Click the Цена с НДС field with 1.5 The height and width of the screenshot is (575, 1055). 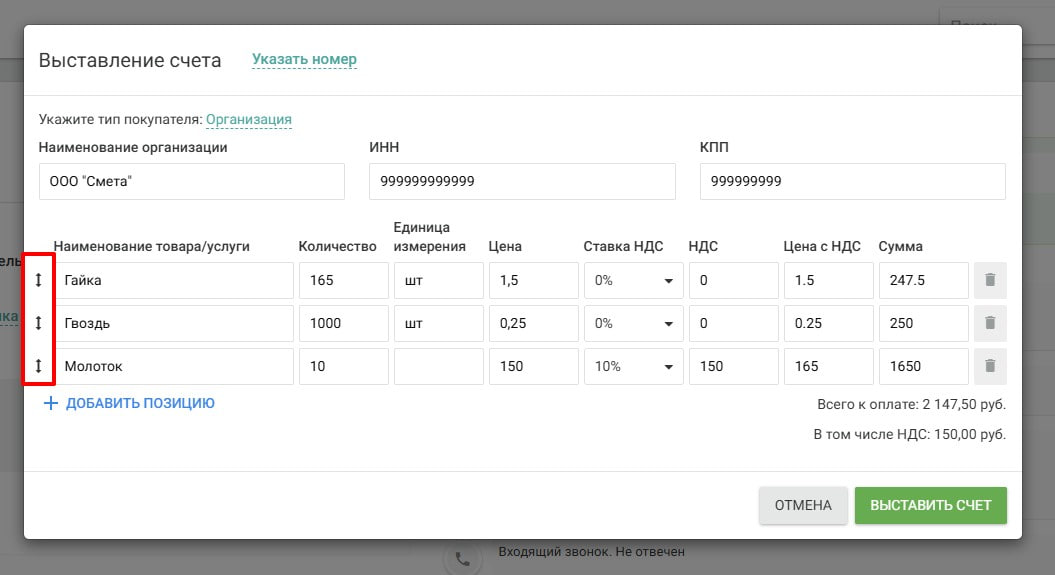click(828, 280)
